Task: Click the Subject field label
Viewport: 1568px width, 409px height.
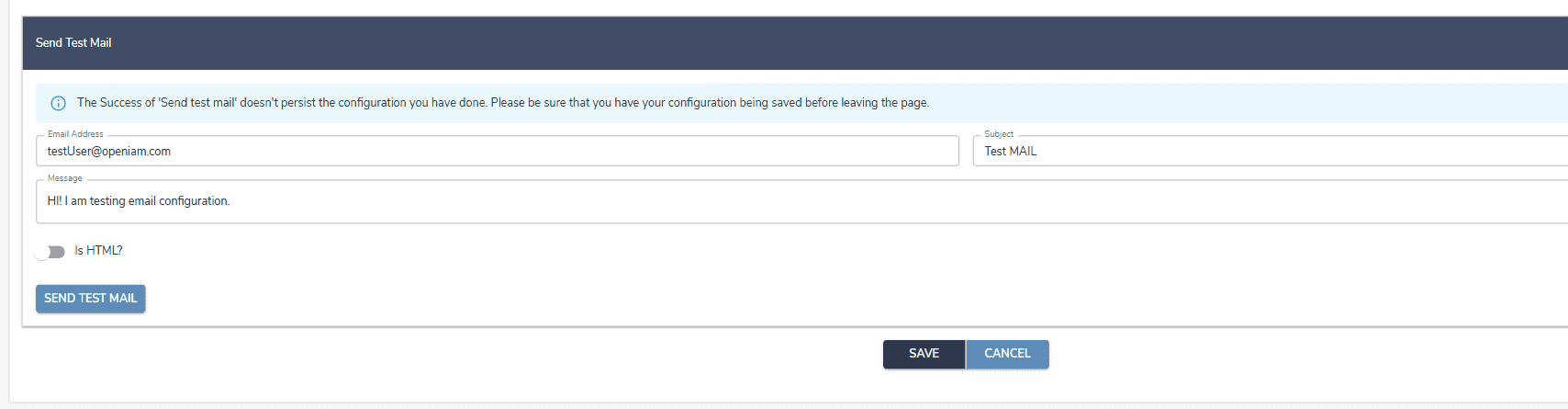Action: (999, 134)
